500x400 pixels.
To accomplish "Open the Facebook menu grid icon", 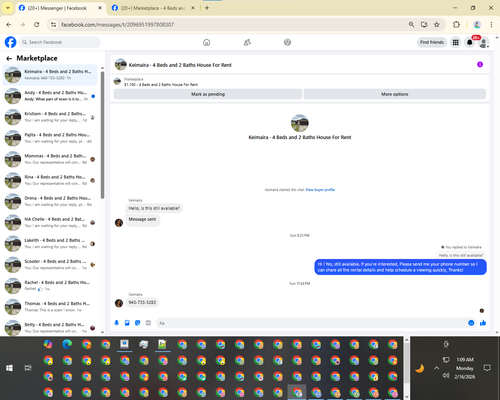I will (455, 42).
